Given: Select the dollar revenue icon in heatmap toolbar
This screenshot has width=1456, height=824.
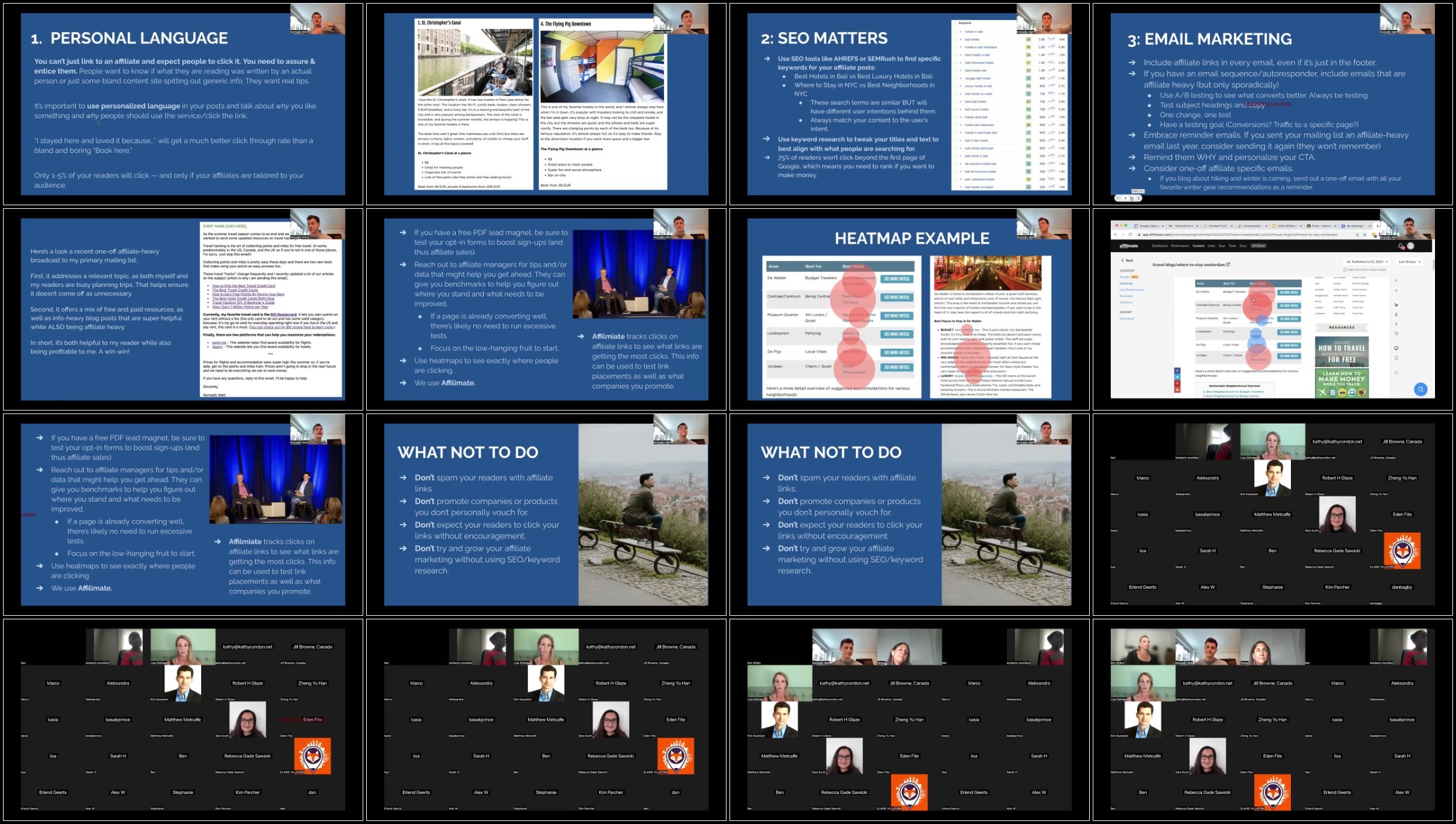Looking at the screenshot, I should tap(1396, 314).
